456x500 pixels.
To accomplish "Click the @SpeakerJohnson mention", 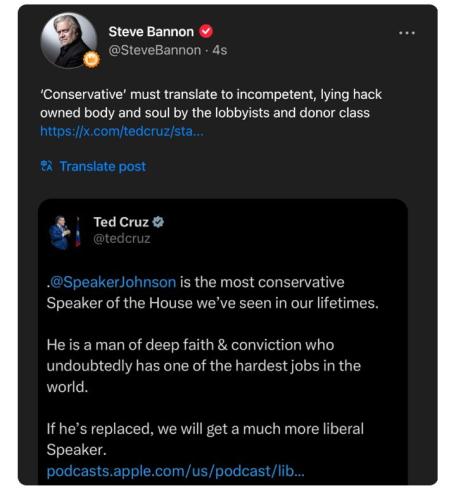I will 113,282.
